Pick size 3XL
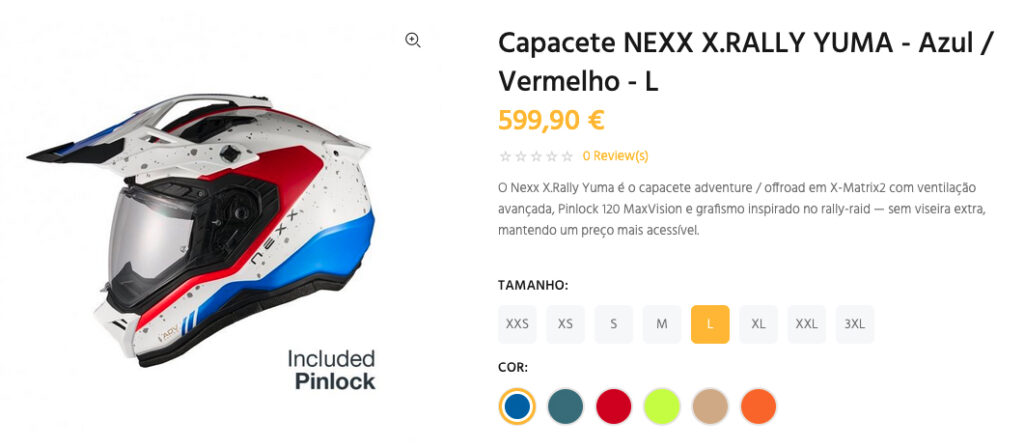 tap(855, 324)
